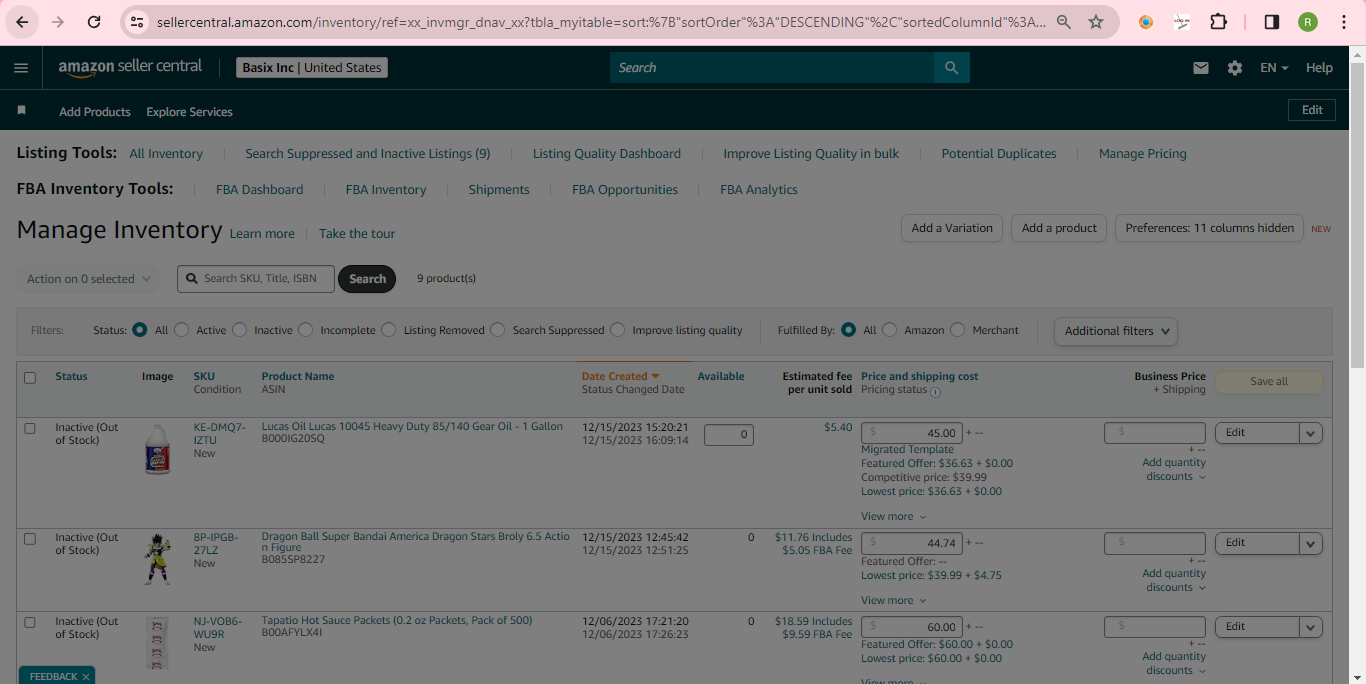
Task: Go back with browser back arrow
Action: (x=22, y=21)
